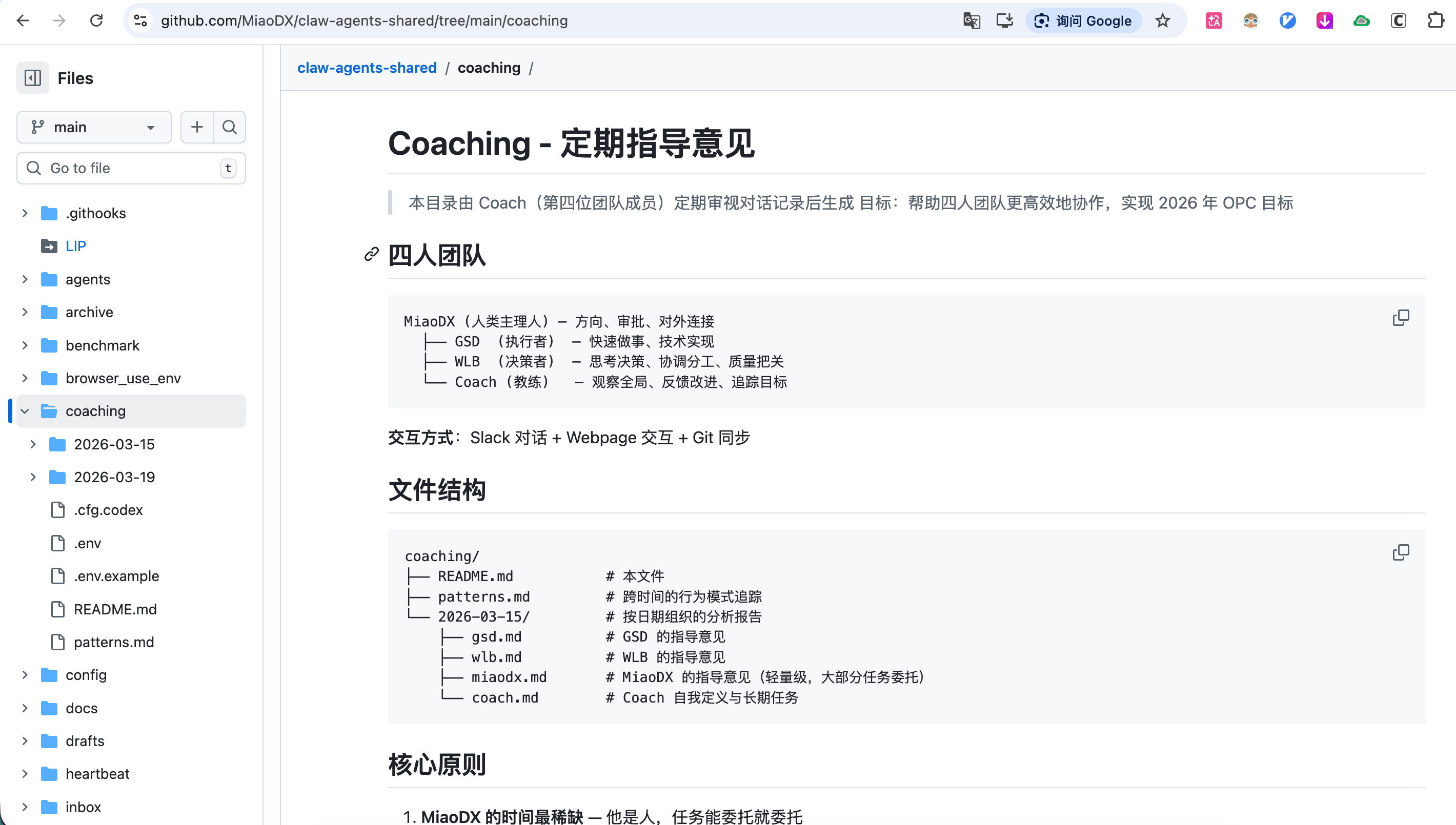Expand the 2026-03-15 folder
This screenshot has height=825, width=1456.
(33, 444)
